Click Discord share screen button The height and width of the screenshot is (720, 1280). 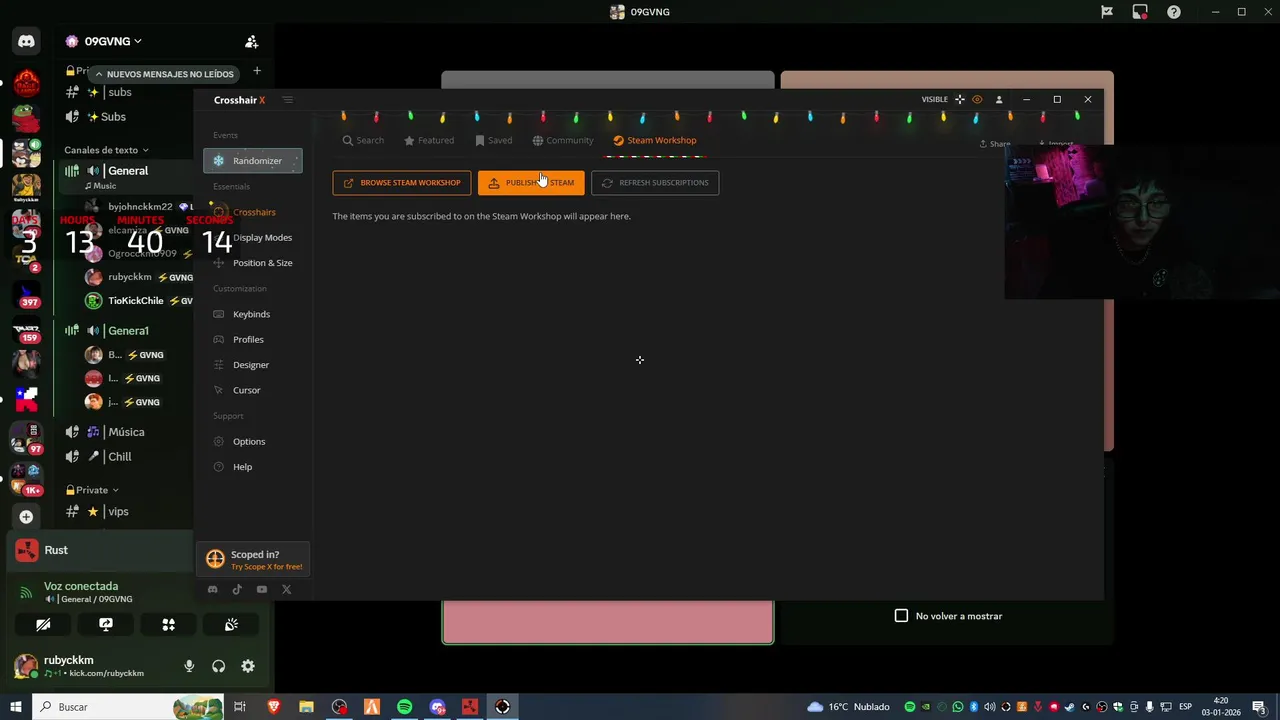click(x=106, y=625)
